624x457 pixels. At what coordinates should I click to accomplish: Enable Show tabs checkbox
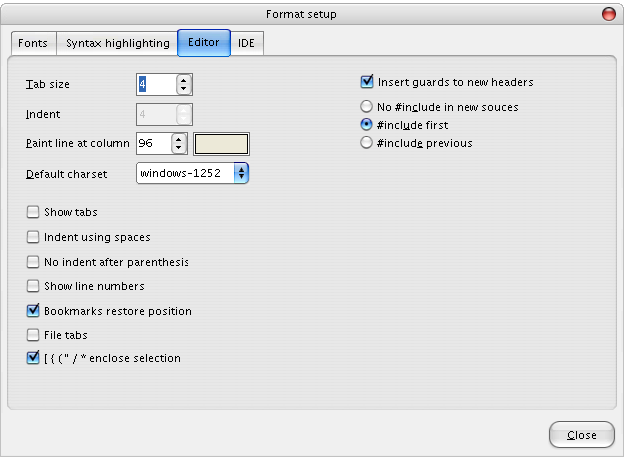pyautogui.click(x=34, y=212)
